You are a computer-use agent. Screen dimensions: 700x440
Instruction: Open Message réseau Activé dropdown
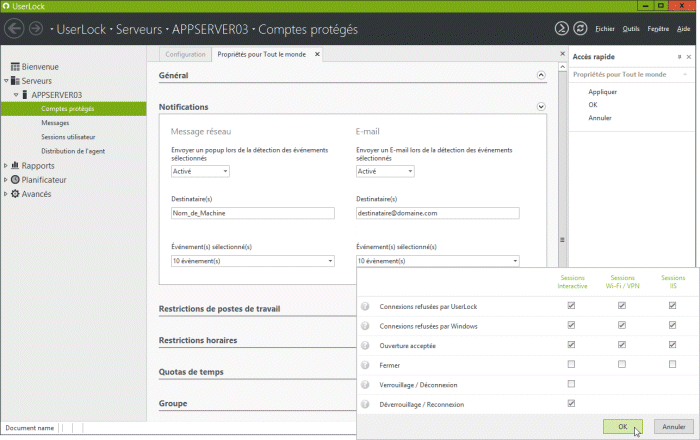click(200, 171)
